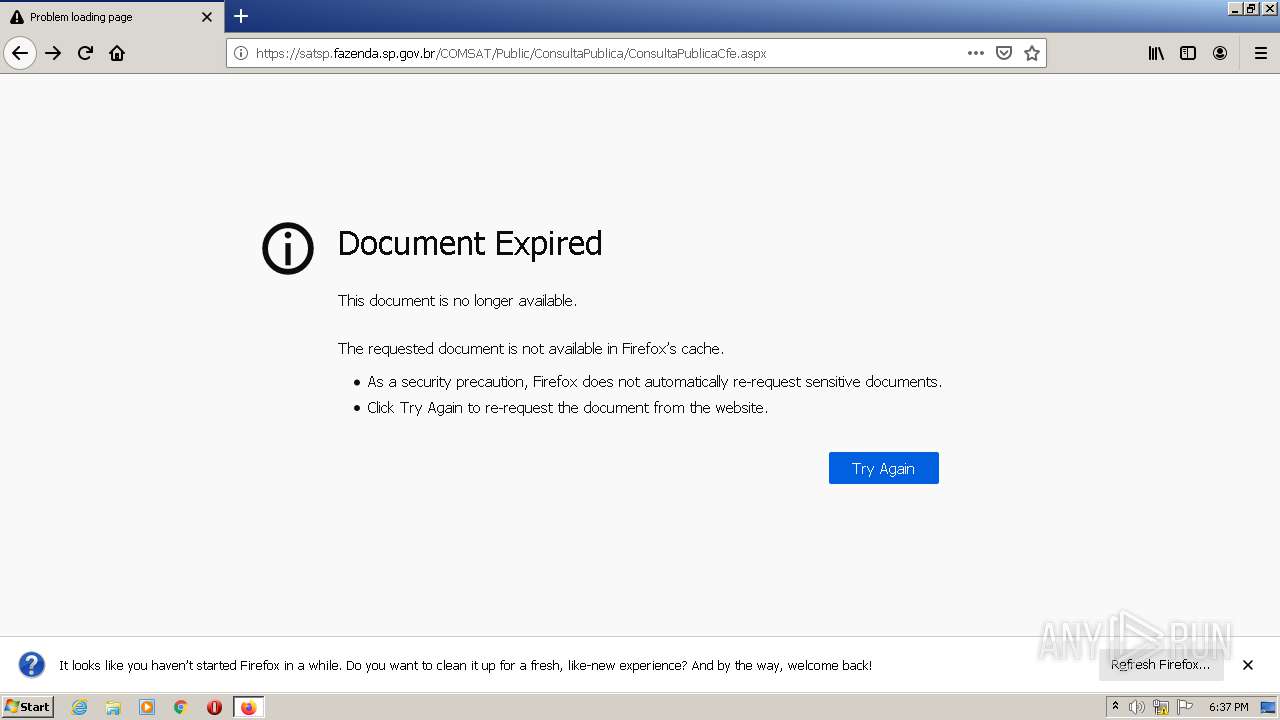1280x720 pixels.
Task: Click the Refresh Firefox button
Action: [x=1160, y=664]
